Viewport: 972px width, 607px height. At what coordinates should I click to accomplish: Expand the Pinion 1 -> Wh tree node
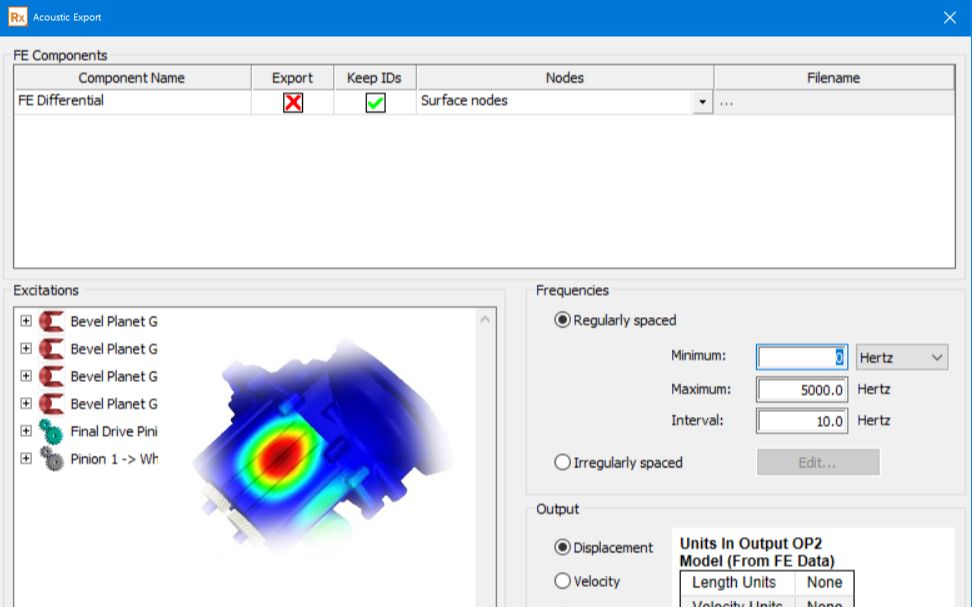(26, 459)
